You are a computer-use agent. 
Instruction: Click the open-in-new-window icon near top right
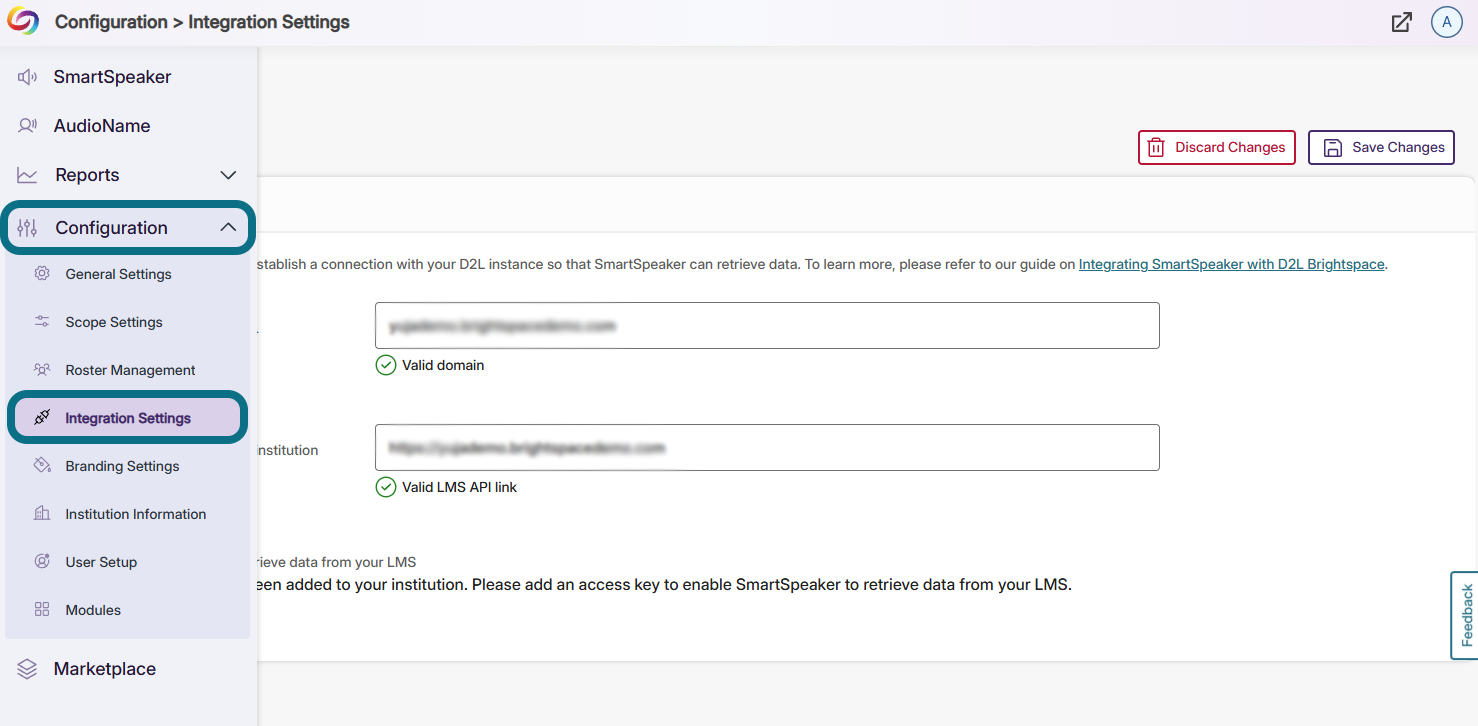[x=1402, y=21]
